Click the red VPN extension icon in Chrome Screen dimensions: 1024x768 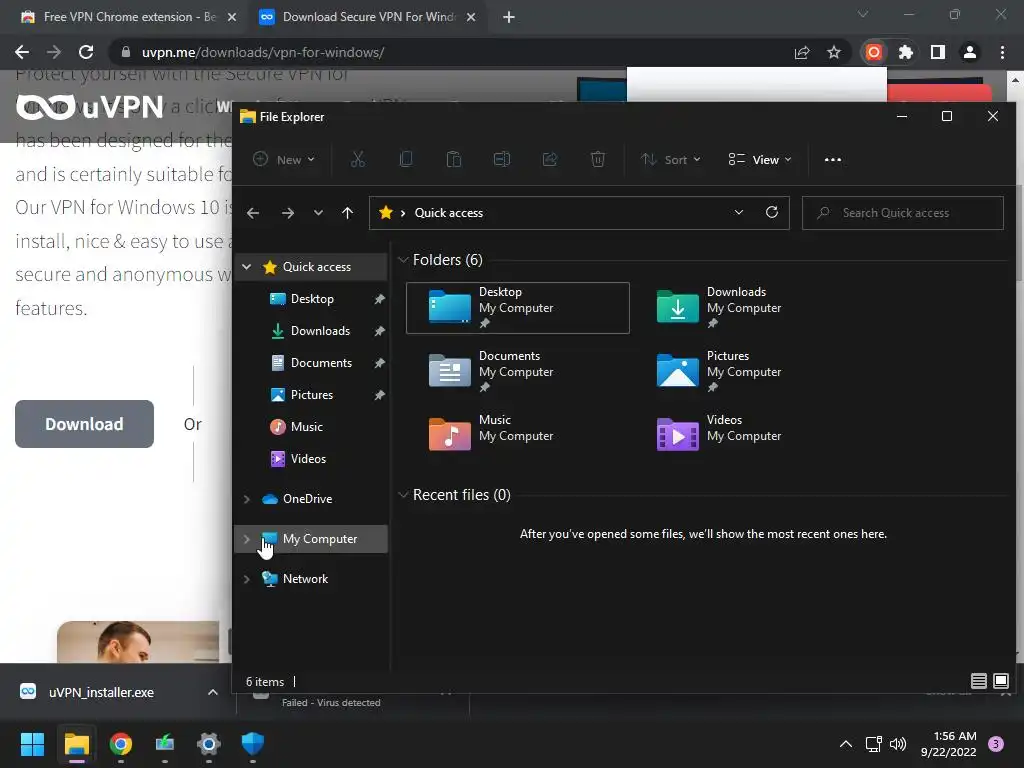coord(874,52)
